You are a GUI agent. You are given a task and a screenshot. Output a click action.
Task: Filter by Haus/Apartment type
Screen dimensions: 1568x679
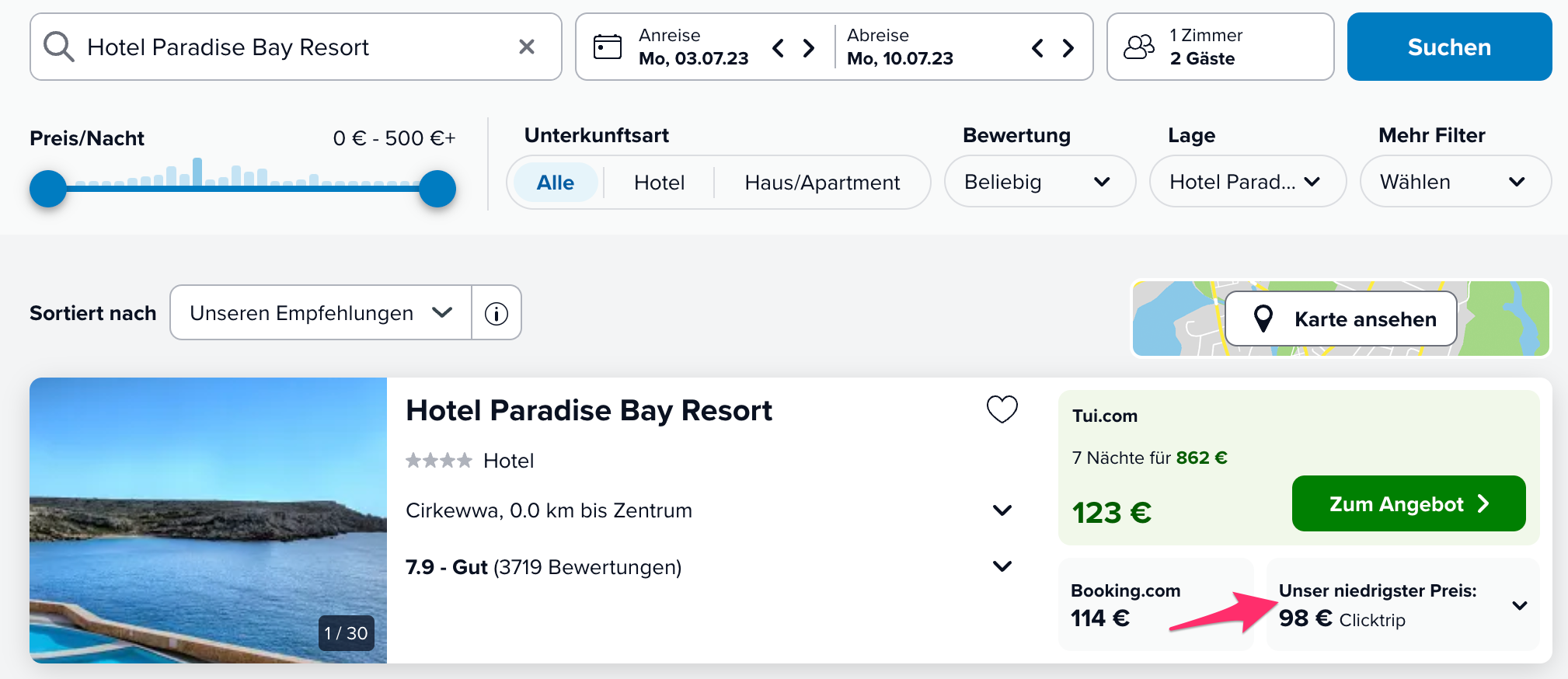[x=822, y=183]
